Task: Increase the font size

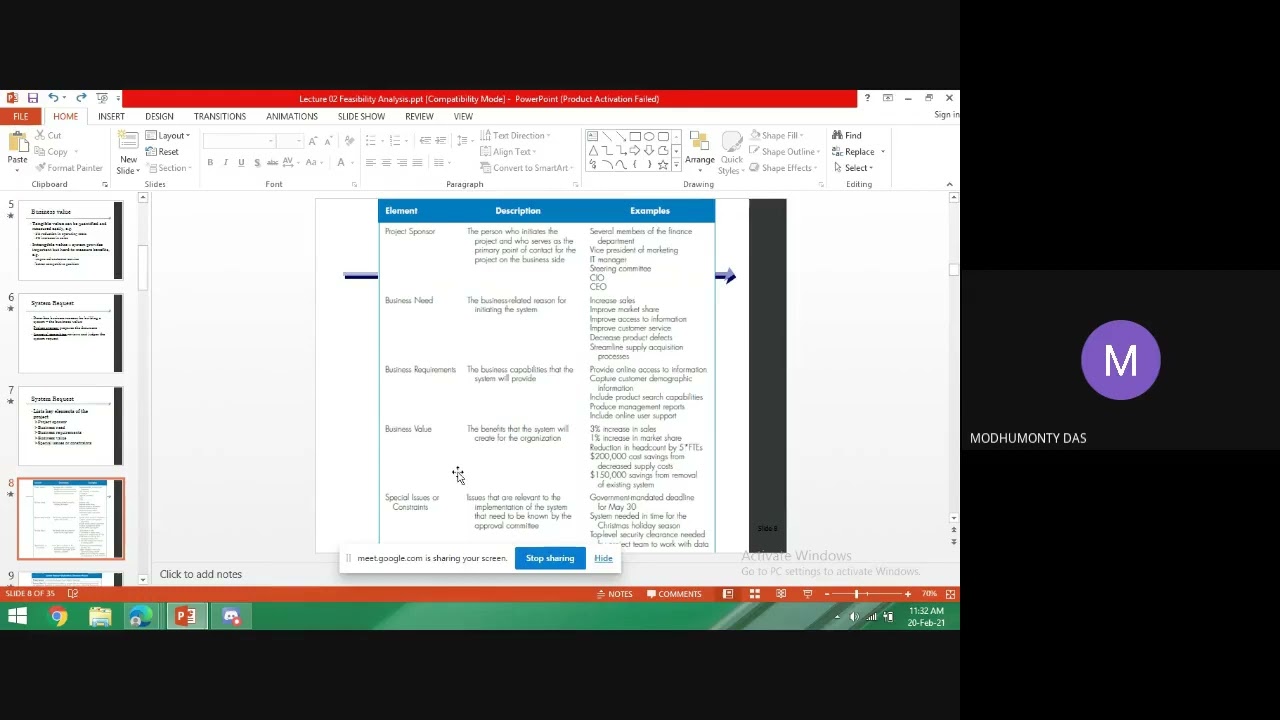Action: (312, 141)
